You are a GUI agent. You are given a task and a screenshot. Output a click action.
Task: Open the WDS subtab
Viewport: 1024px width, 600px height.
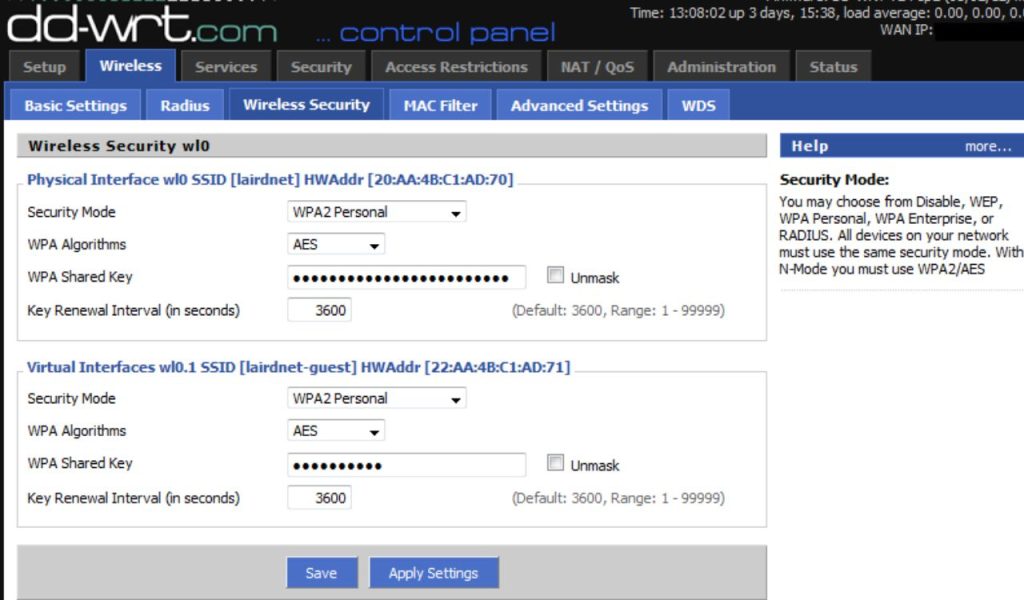(698, 104)
